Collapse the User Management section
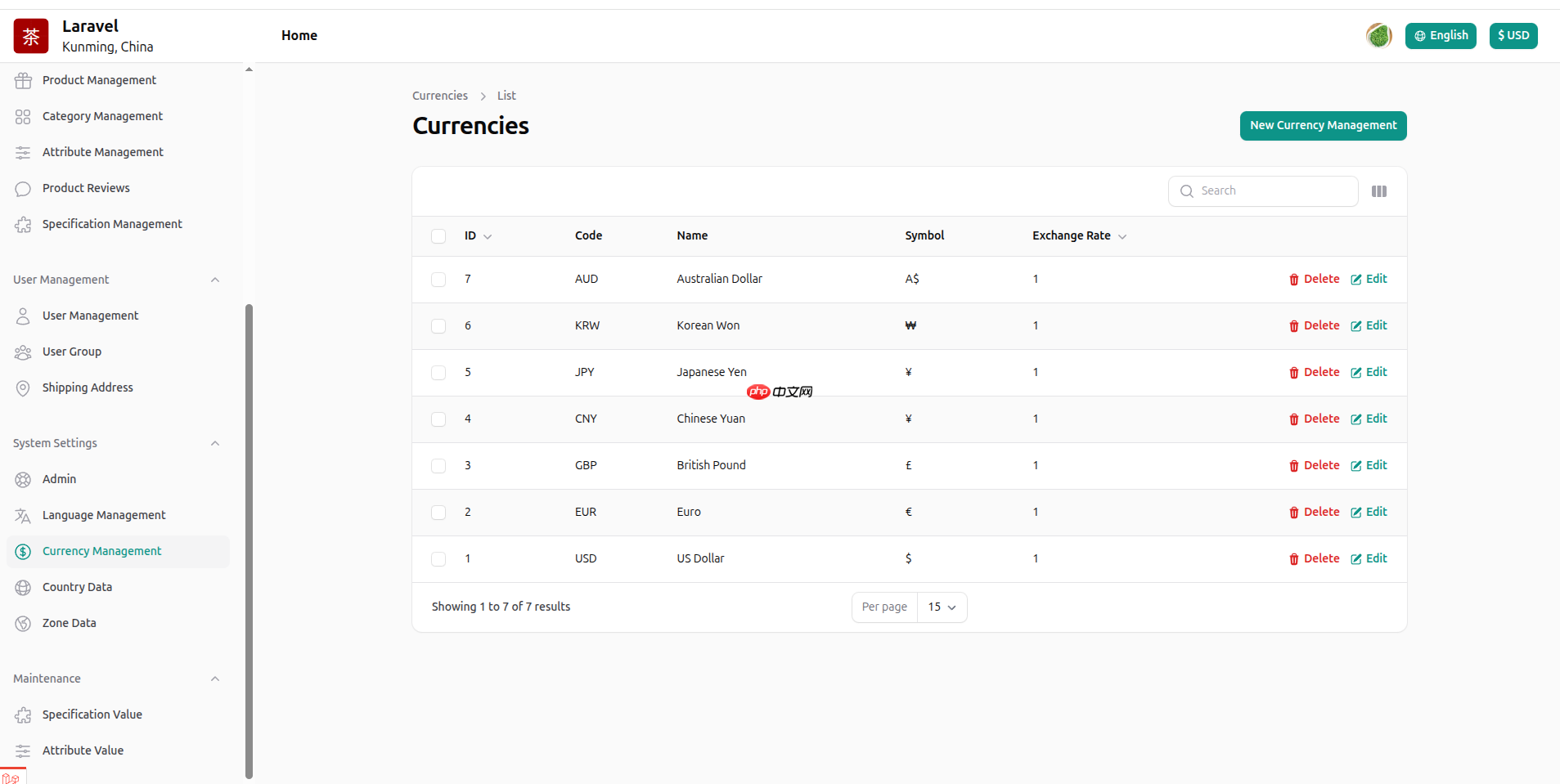 point(215,280)
